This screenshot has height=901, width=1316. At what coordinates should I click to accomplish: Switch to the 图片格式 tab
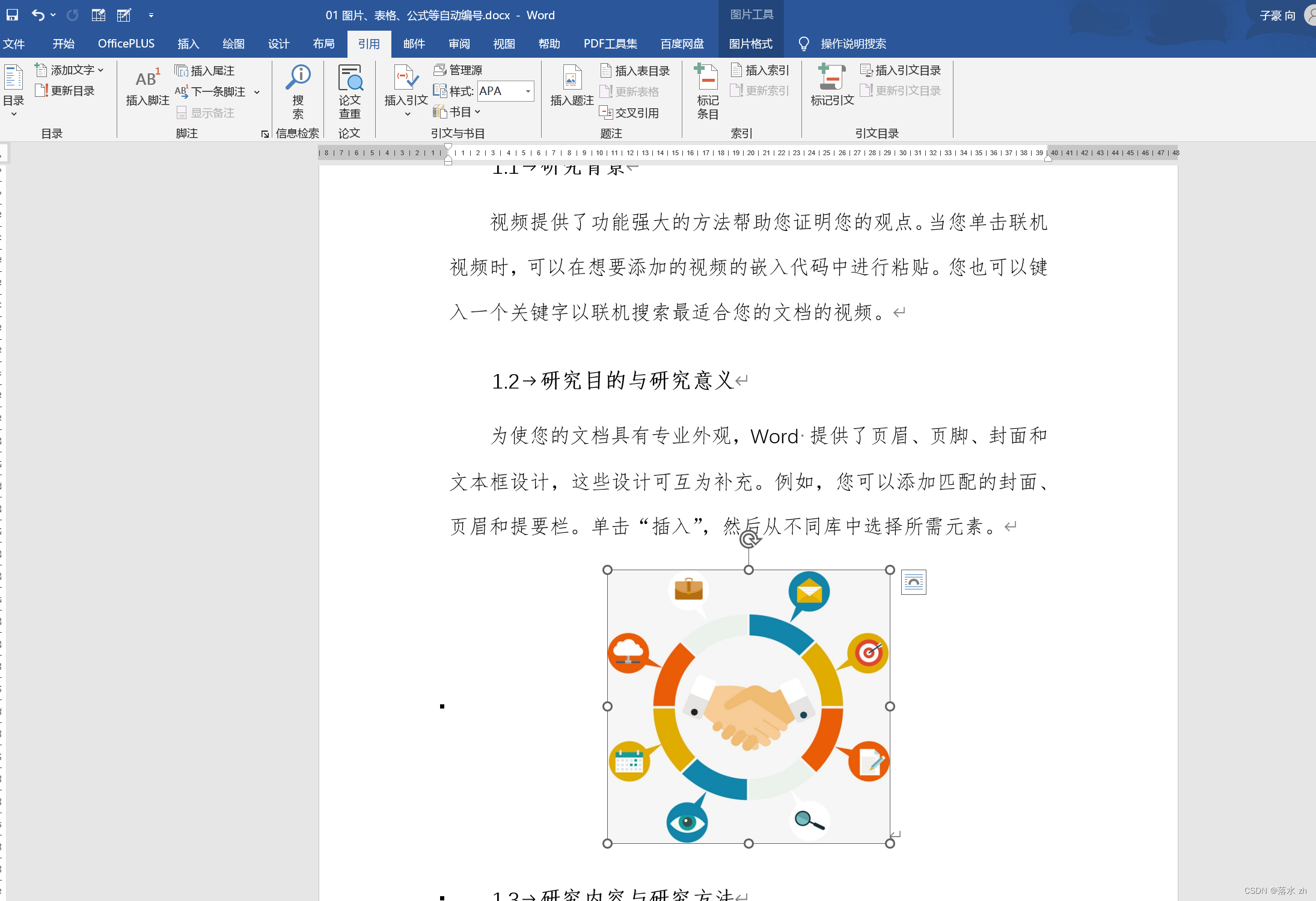pyautogui.click(x=750, y=44)
